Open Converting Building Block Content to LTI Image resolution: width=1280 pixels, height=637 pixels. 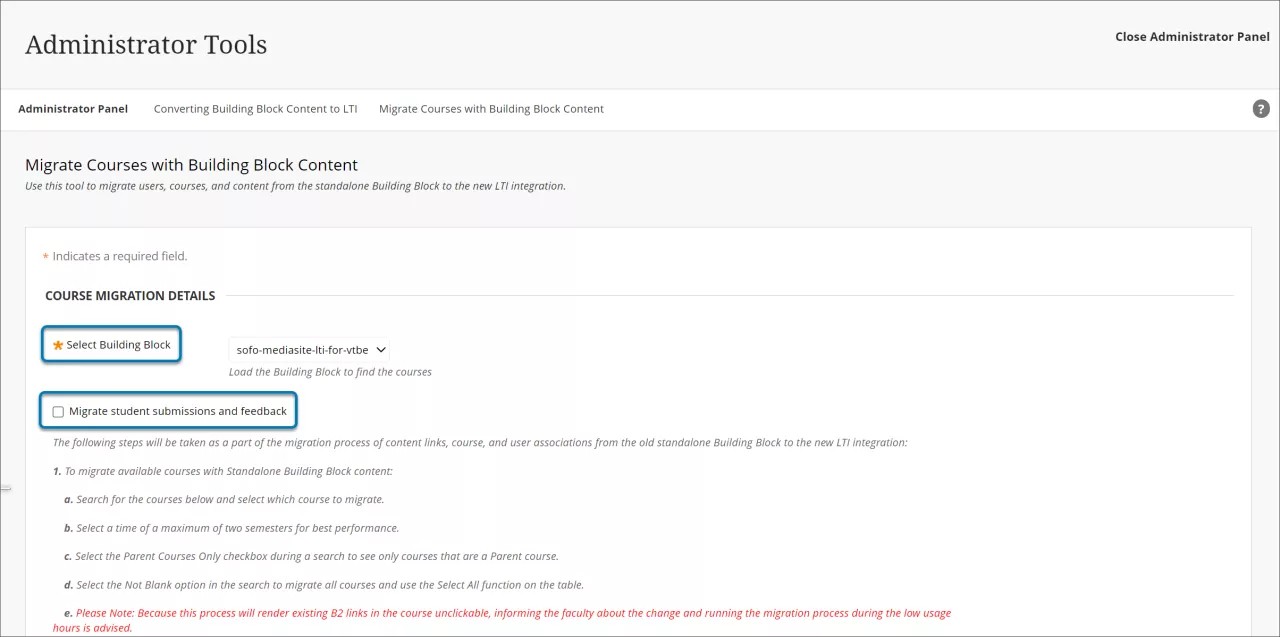[255, 108]
